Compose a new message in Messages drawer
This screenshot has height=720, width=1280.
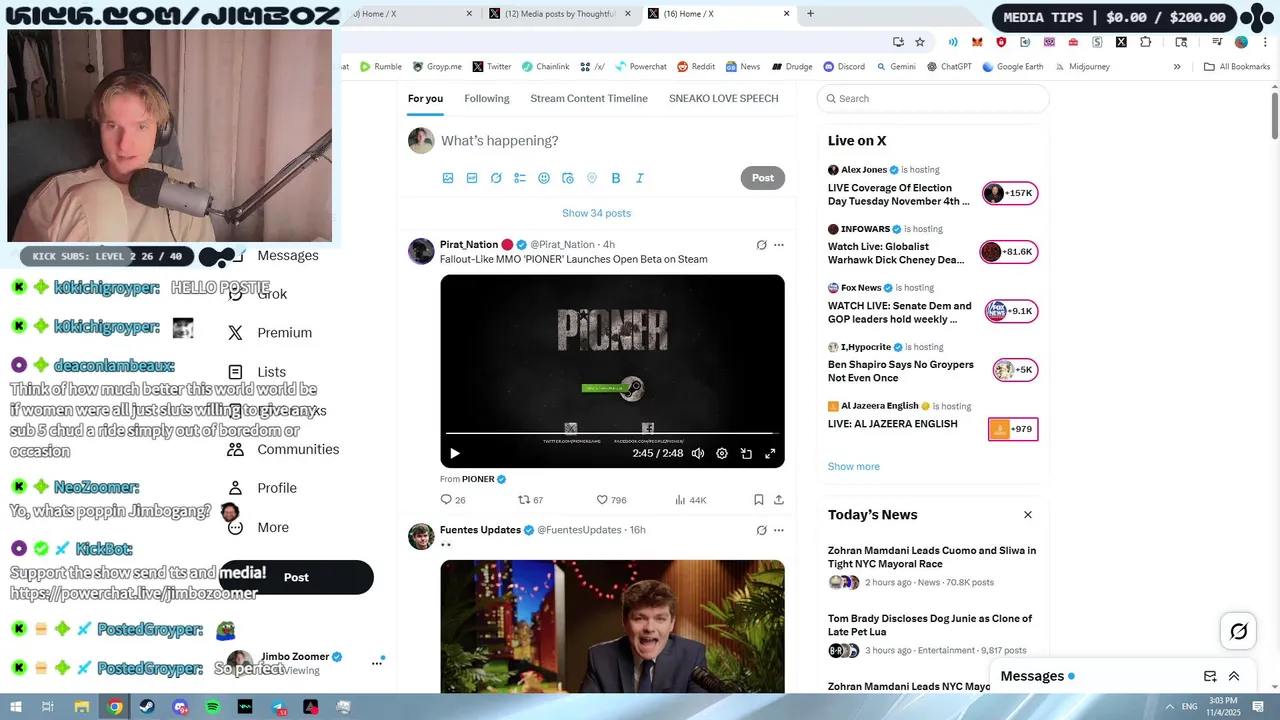(x=1210, y=676)
